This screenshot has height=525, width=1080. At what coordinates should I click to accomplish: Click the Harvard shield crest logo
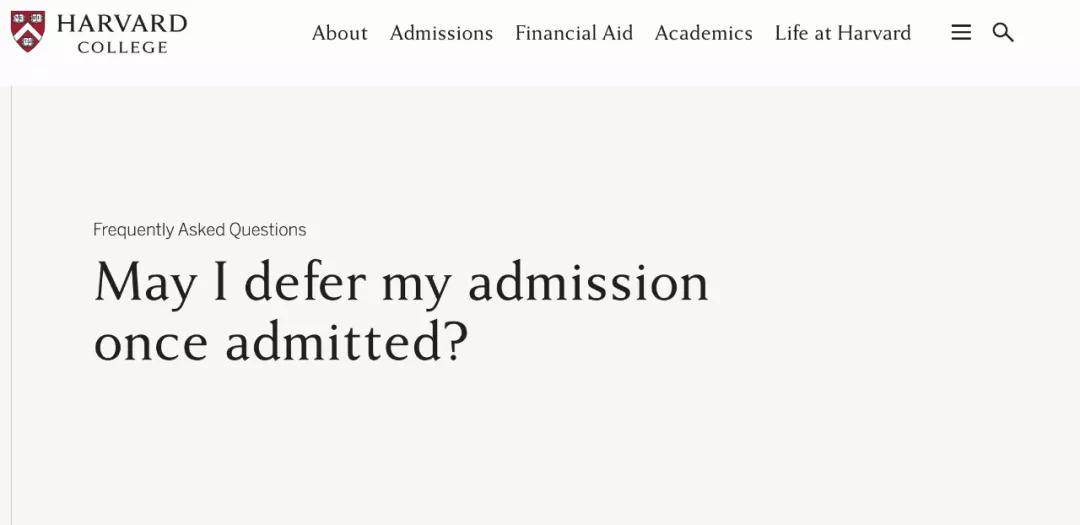[28, 31]
